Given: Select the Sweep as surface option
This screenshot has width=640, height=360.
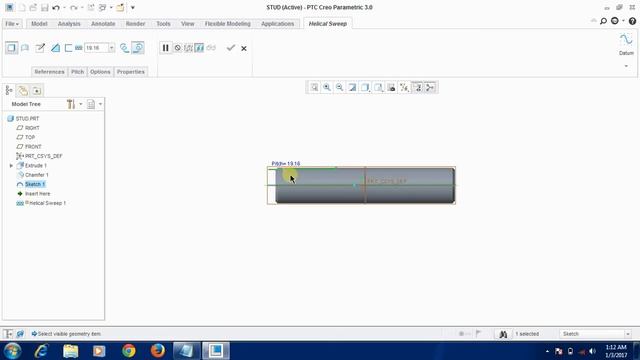Looking at the screenshot, I should tap(25, 48).
